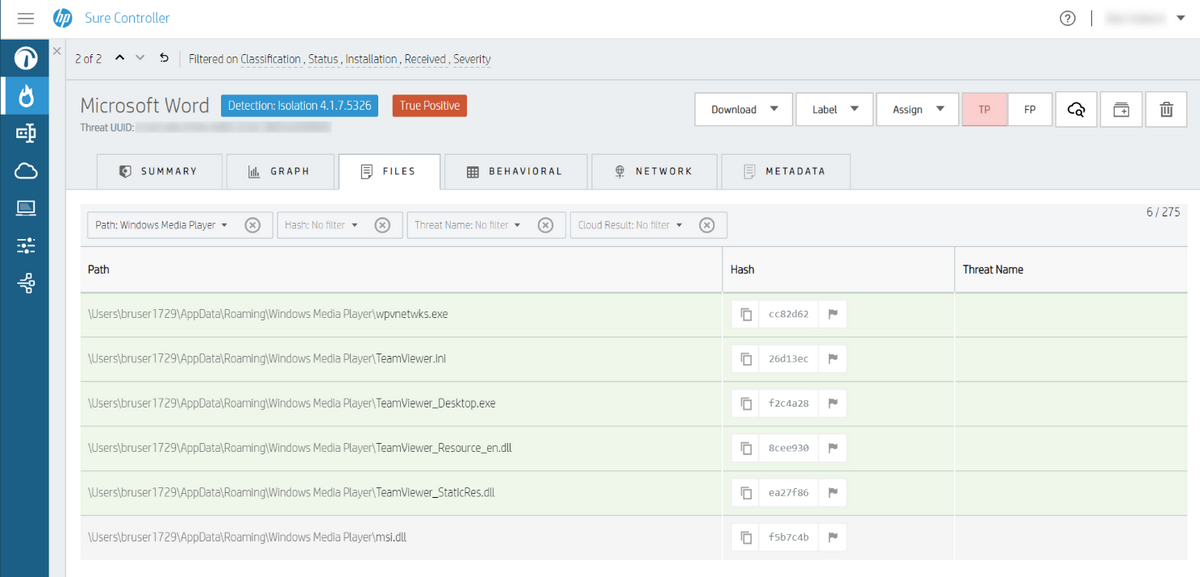Open the user account dropdown arrow
Screen dimensions: 1200x577
[x=1182, y=19]
